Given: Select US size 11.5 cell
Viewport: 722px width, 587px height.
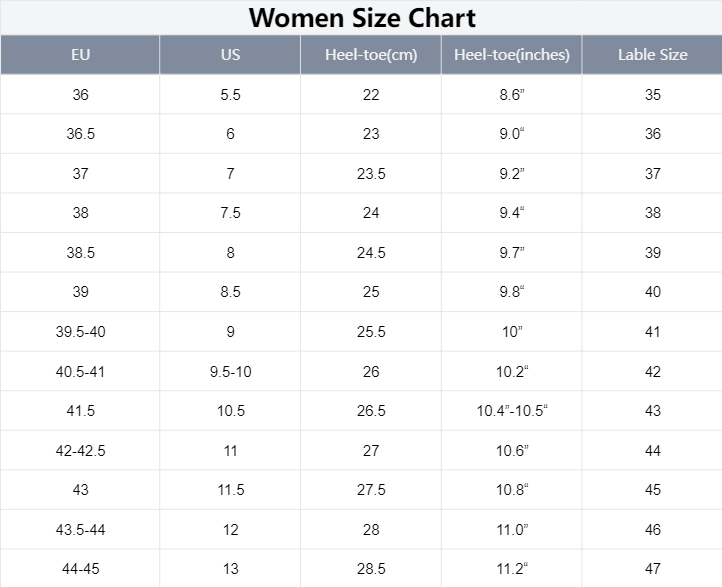Looking at the screenshot, I should 230,490.
